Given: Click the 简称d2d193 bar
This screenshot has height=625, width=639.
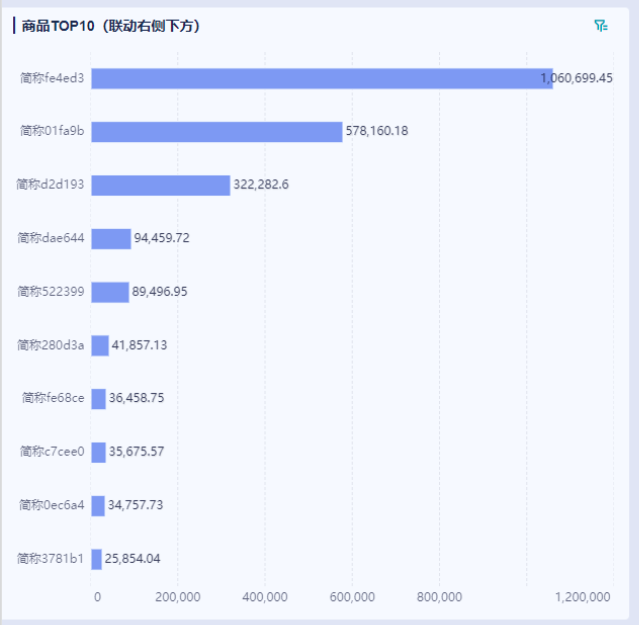Looking at the screenshot, I should coord(160,185).
